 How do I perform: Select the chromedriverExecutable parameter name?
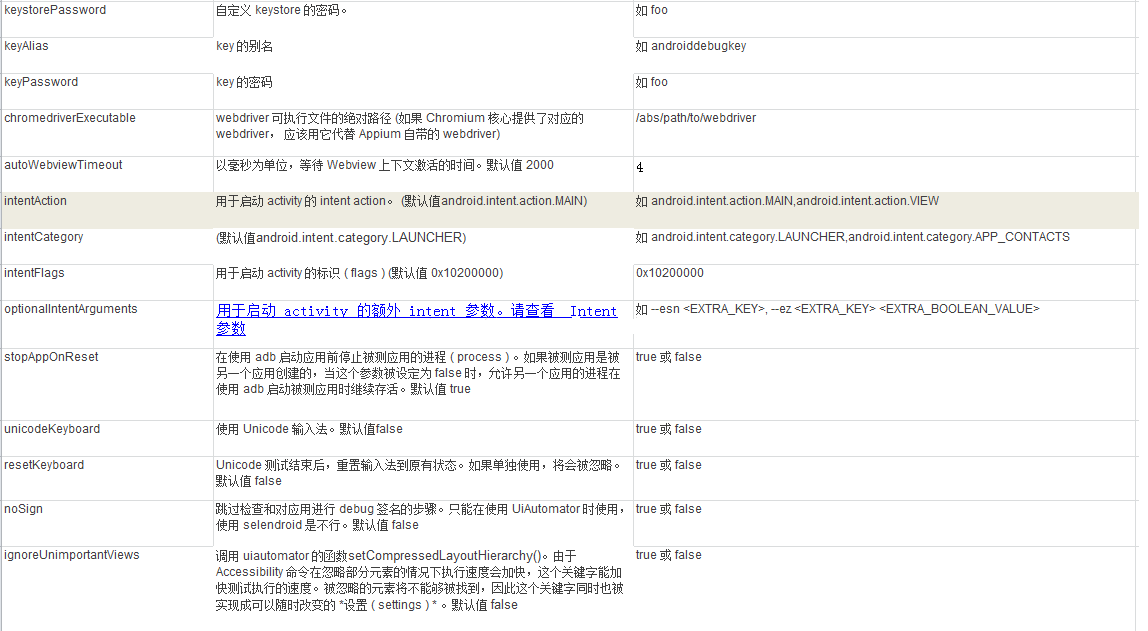coord(70,118)
